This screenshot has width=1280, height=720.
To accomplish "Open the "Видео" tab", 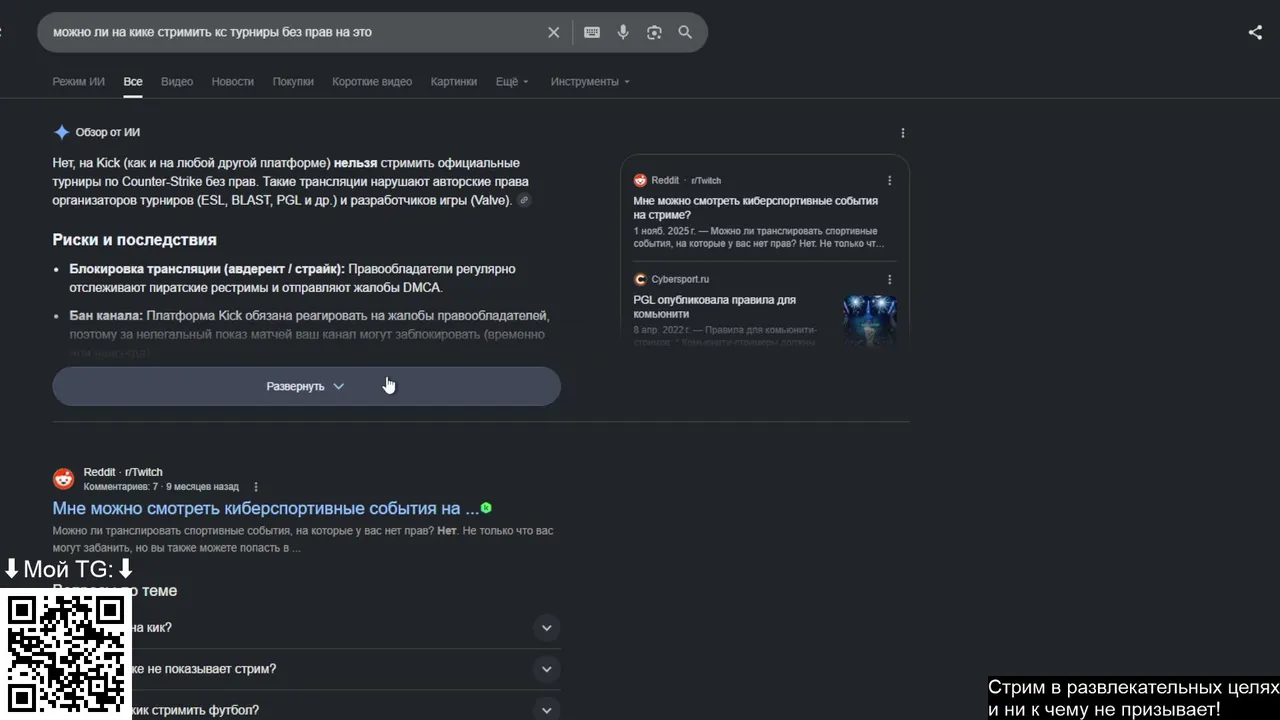I will click(177, 82).
